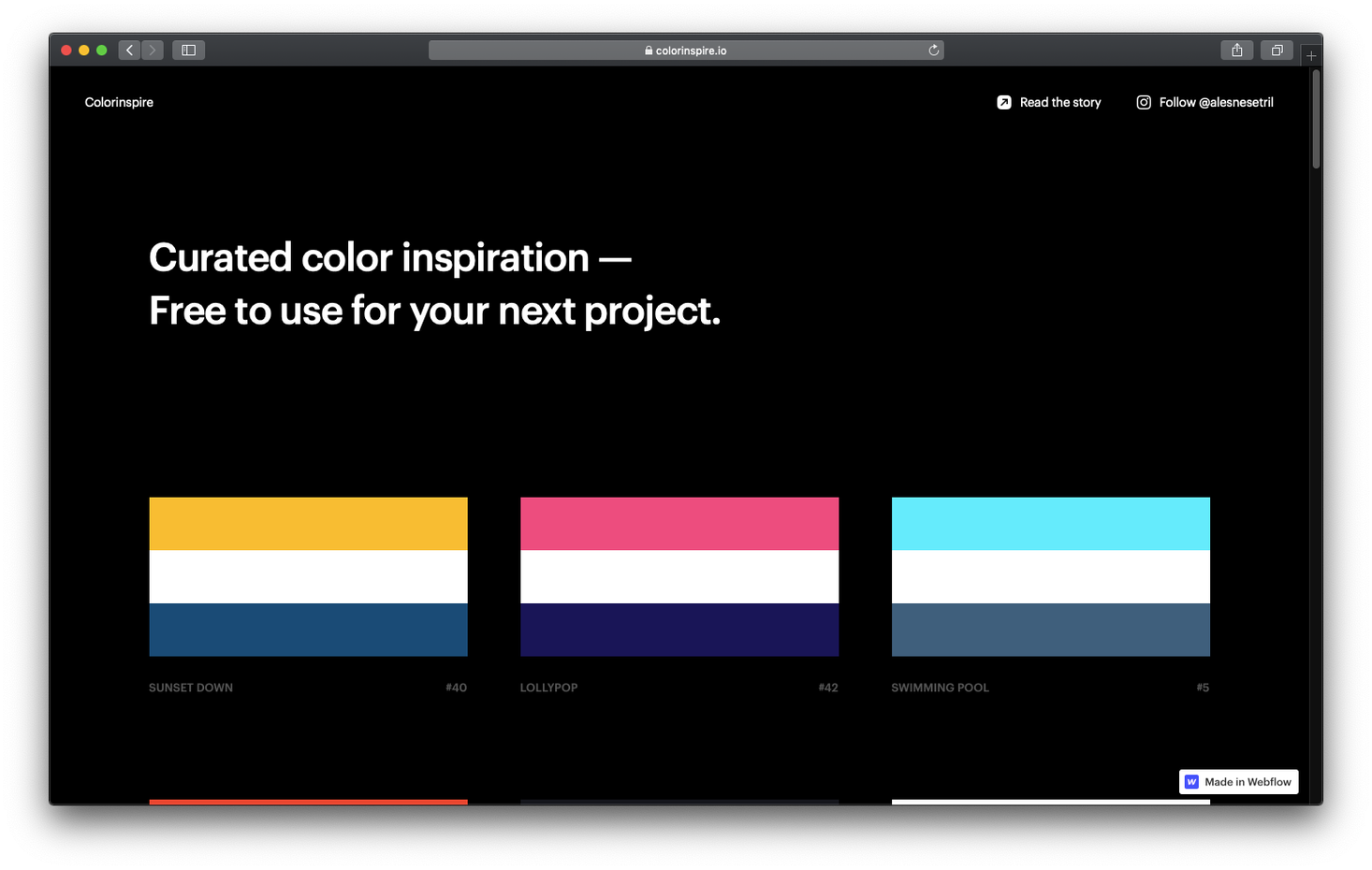This screenshot has width=1372, height=870.
Task: Pick the white stripe of Lollypop
Action: point(679,576)
